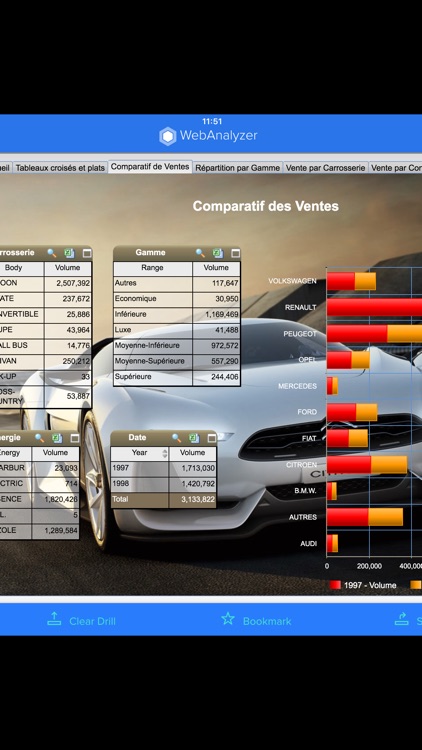This screenshot has height=750, width=422.
Task: Click the Clear Drill button
Action: pyautogui.click(x=81, y=621)
